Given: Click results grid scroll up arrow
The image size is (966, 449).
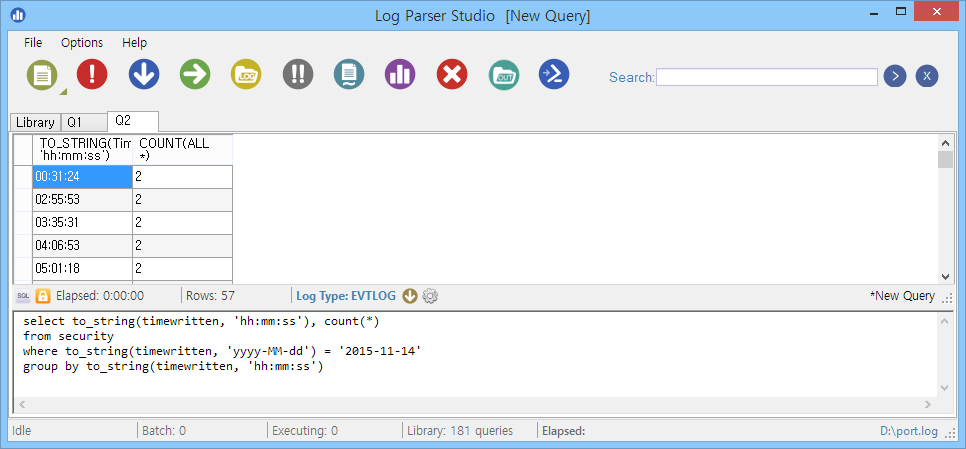Looking at the screenshot, I should pos(945,142).
